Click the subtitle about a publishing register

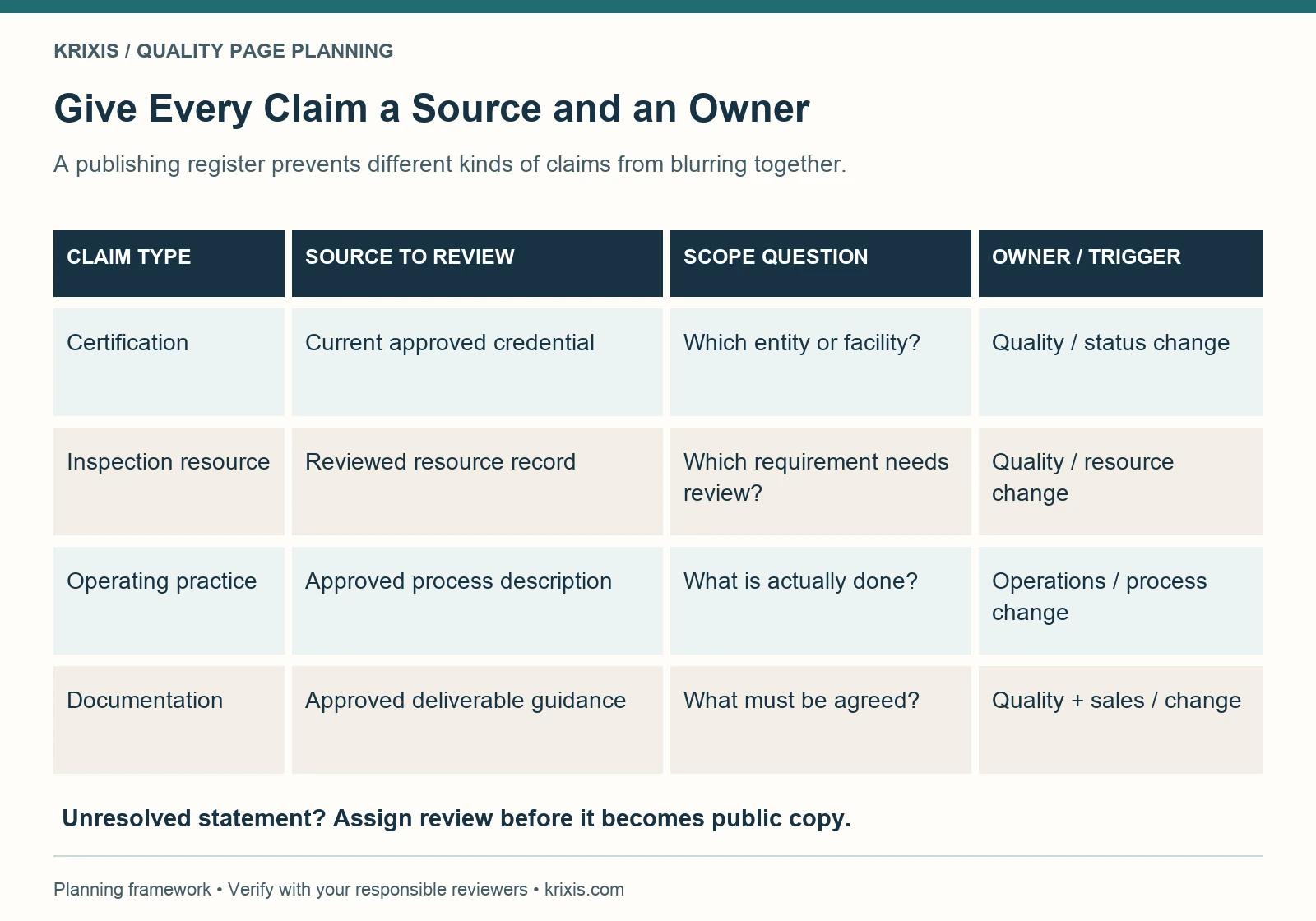coord(450,164)
